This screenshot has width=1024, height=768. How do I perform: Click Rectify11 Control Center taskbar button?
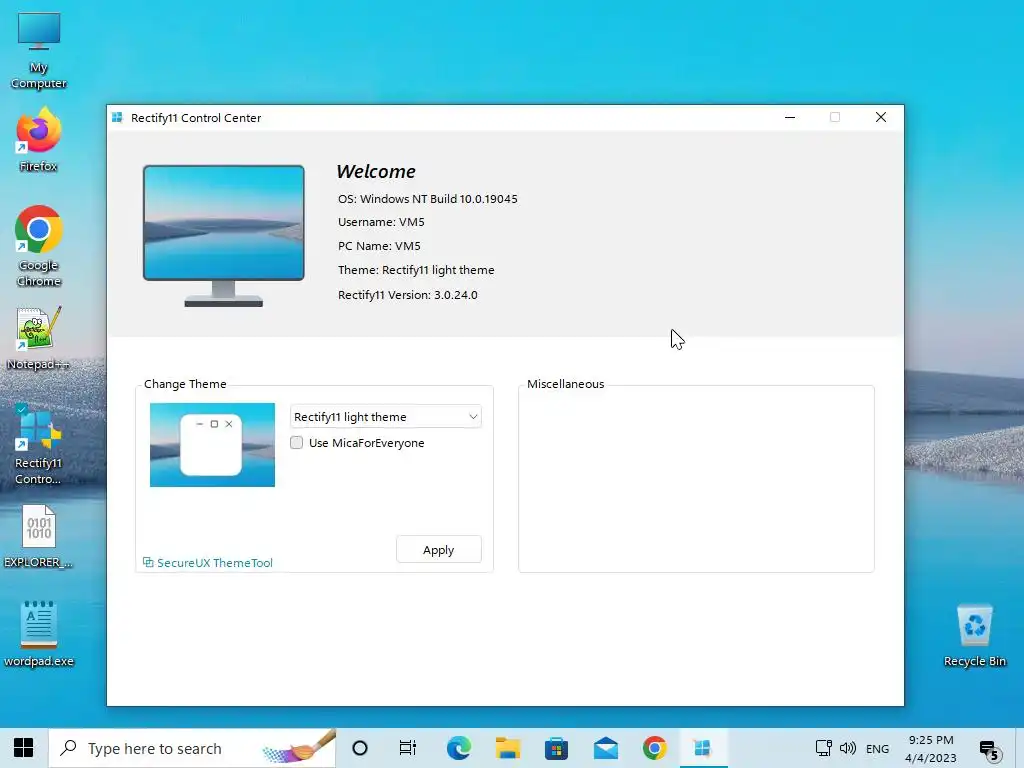point(703,748)
